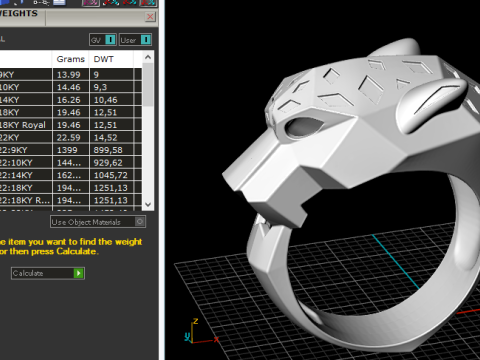Click the 899,58 DWT cell
Viewport: 480px width, 360px height.
coord(111,150)
